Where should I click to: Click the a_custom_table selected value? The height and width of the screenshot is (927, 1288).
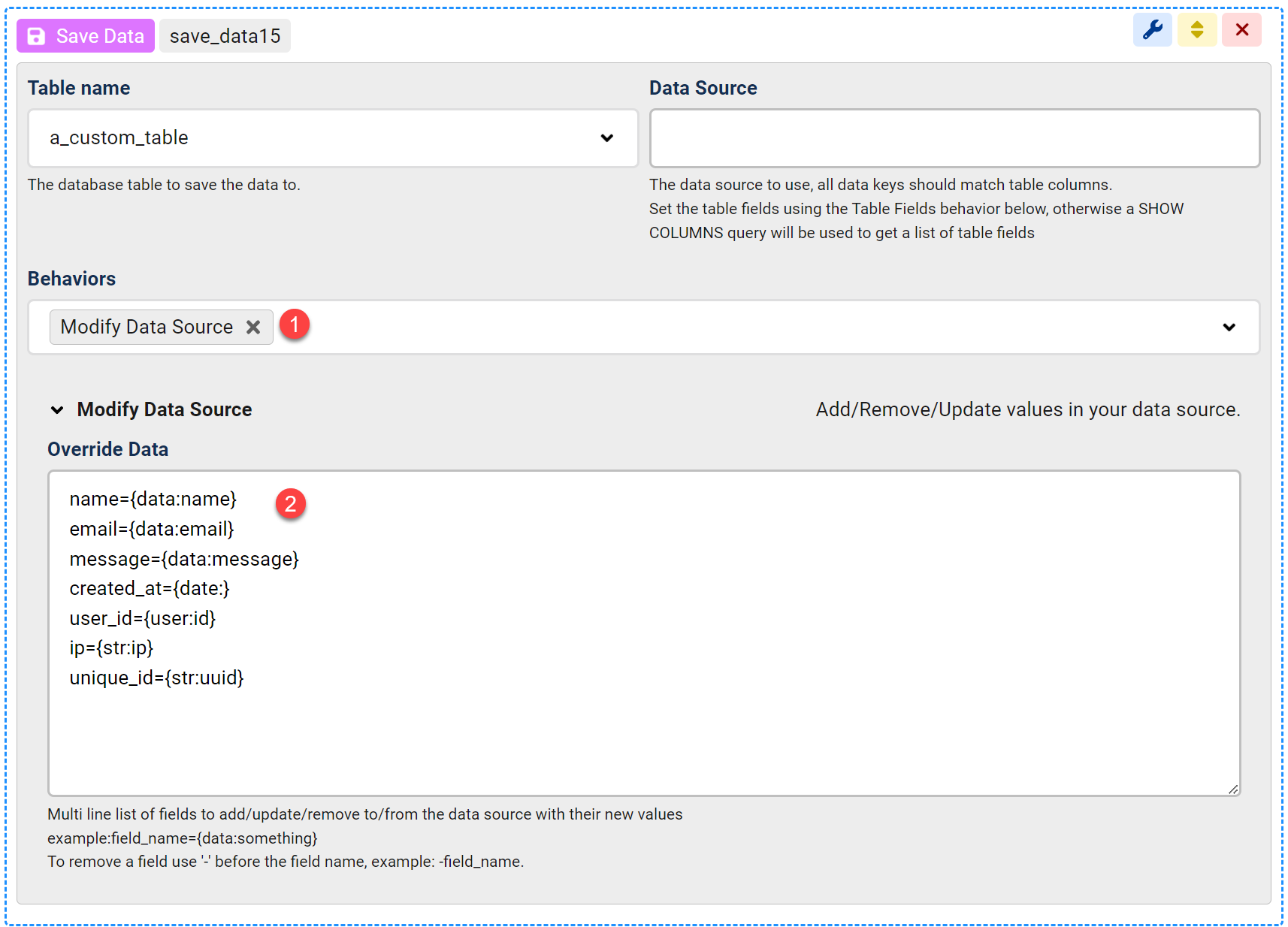click(x=119, y=138)
